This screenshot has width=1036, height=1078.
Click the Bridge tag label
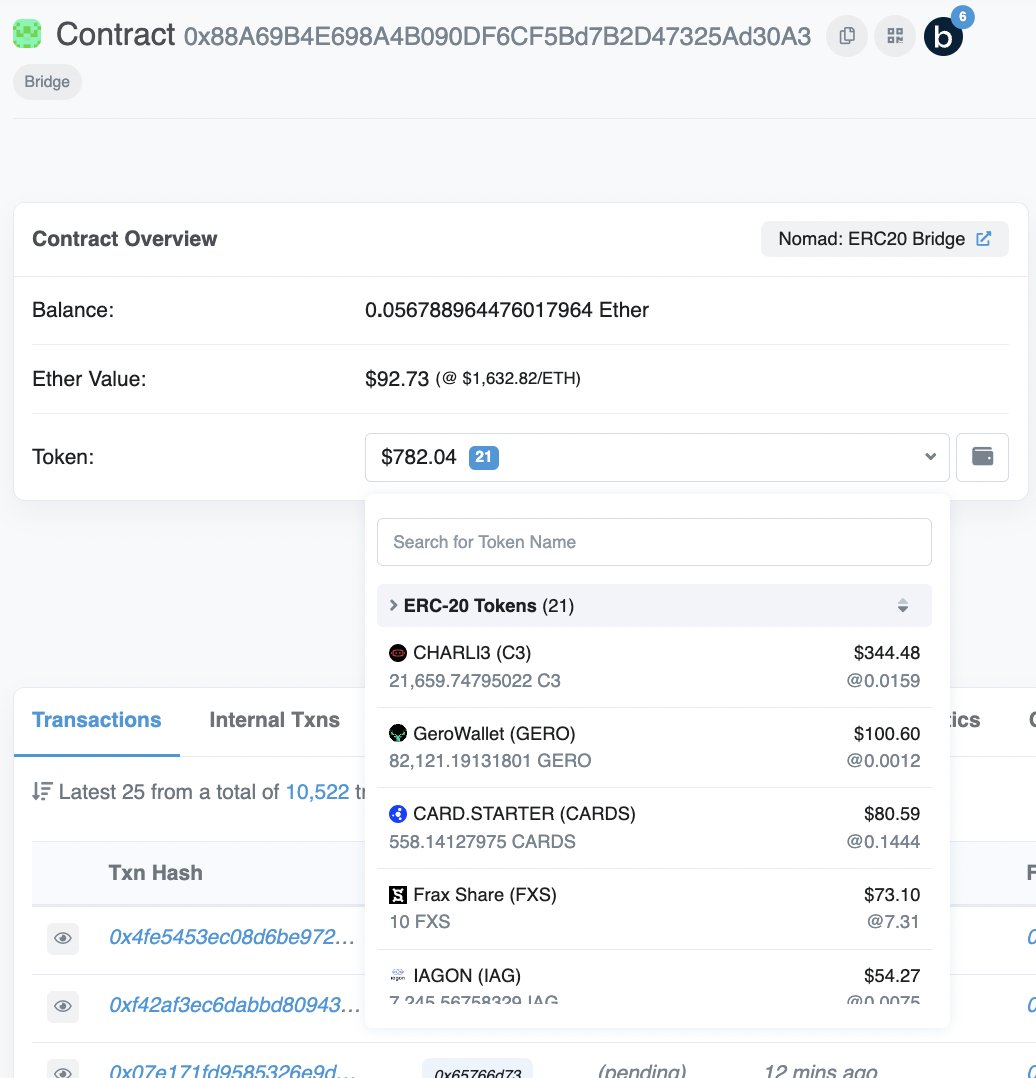tap(47, 82)
